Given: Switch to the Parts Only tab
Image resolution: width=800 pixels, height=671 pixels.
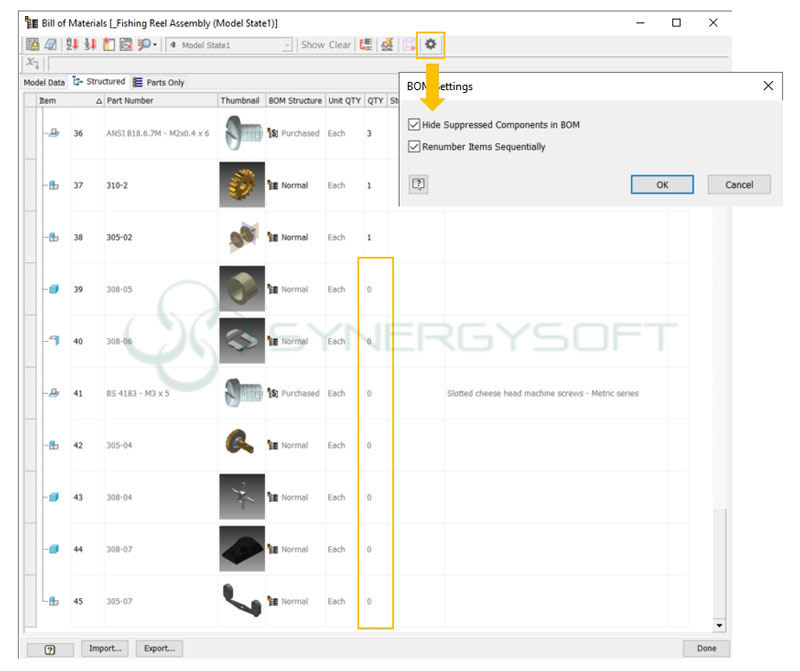Looking at the screenshot, I should [x=159, y=82].
